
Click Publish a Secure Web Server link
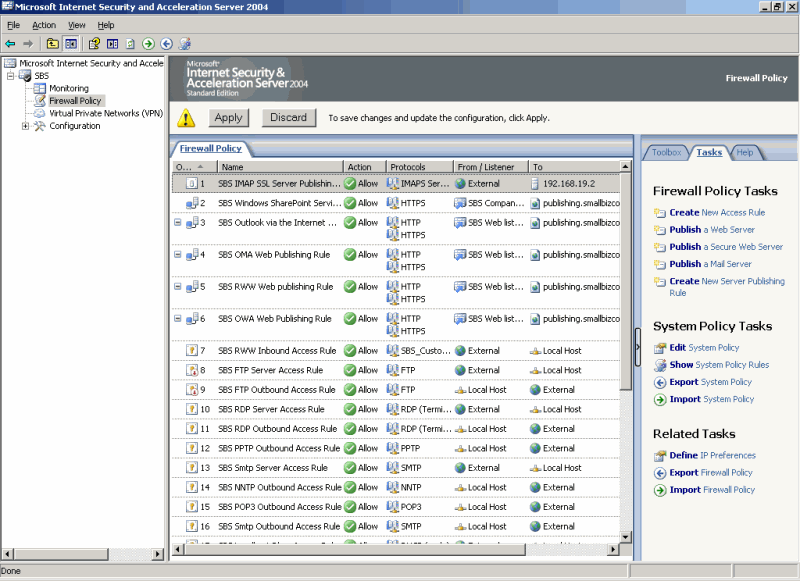[x=726, y=247]
